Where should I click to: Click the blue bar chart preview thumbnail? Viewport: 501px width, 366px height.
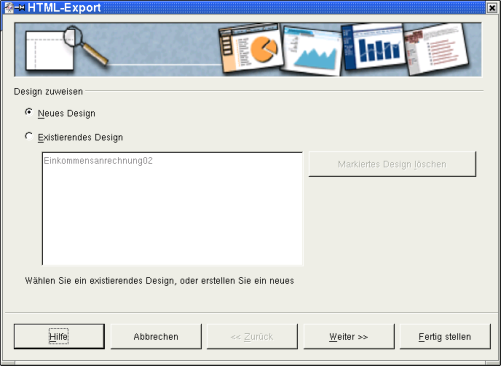373,48
